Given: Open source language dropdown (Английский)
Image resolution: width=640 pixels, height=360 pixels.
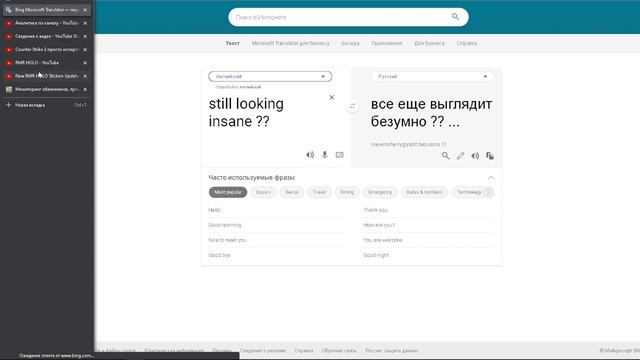Looking at the screenshot, I should coord(270,76).
